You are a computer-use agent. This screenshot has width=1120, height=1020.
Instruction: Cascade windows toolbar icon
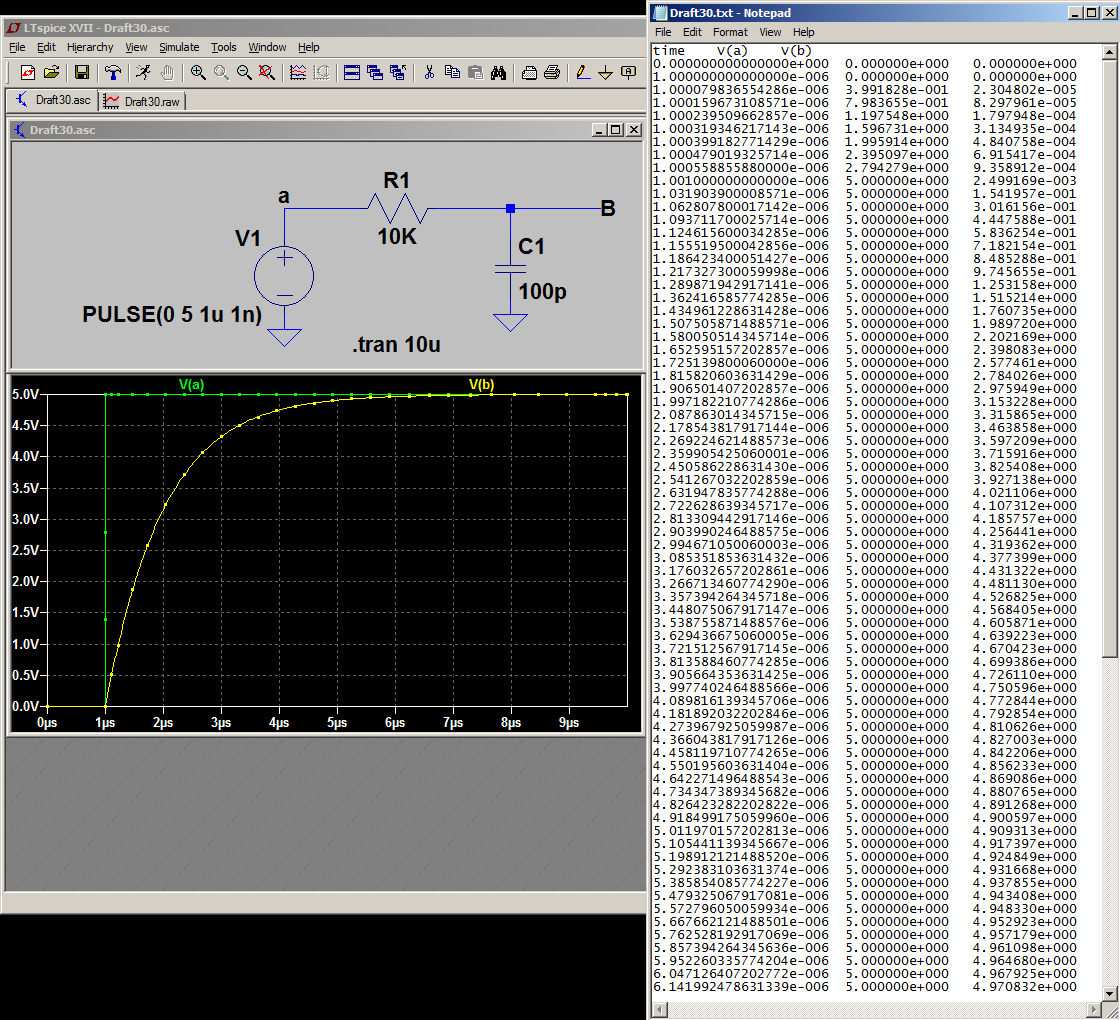click(x=374, y=73)
